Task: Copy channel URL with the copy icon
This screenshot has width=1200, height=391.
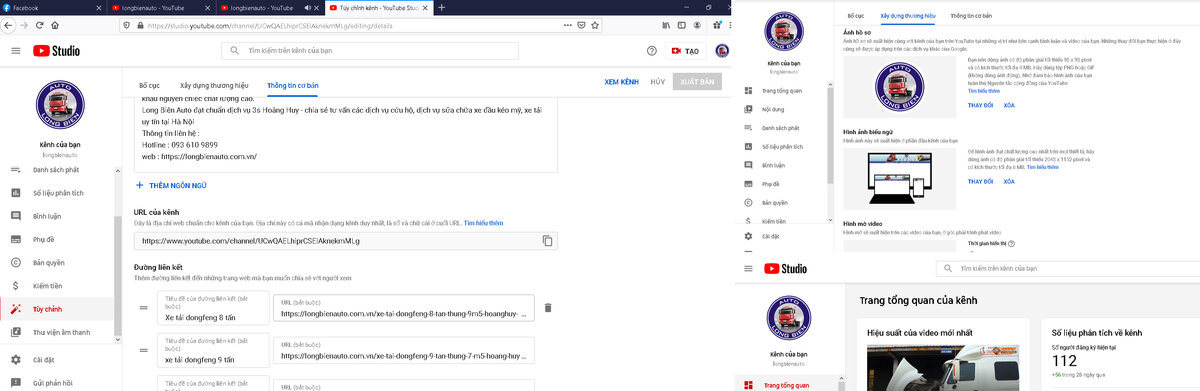Action: 547,241
